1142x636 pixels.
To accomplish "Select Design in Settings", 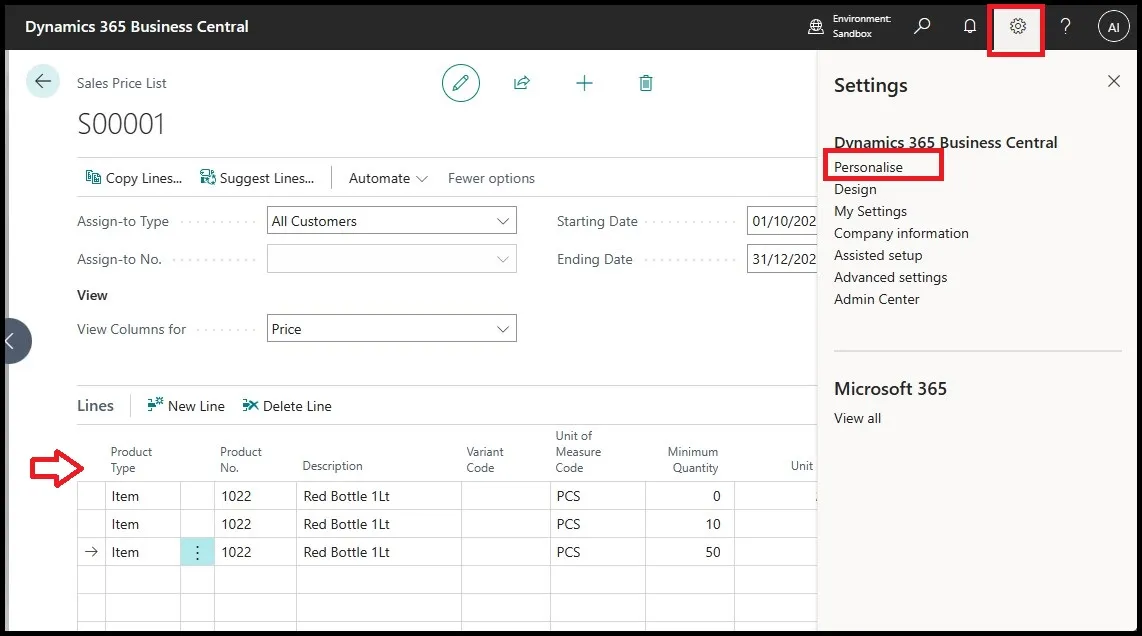I will pyautogui.click(x=855, y=189).
